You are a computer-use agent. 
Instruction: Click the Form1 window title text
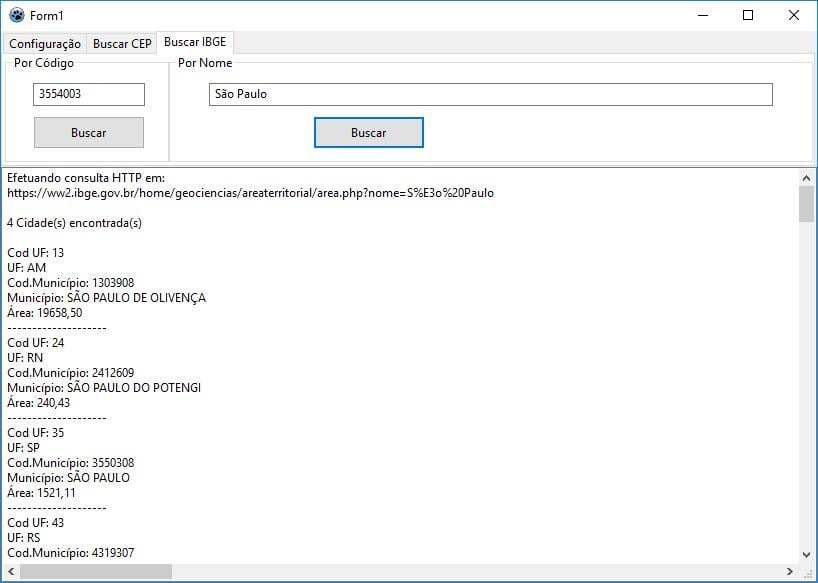(46, 16)
